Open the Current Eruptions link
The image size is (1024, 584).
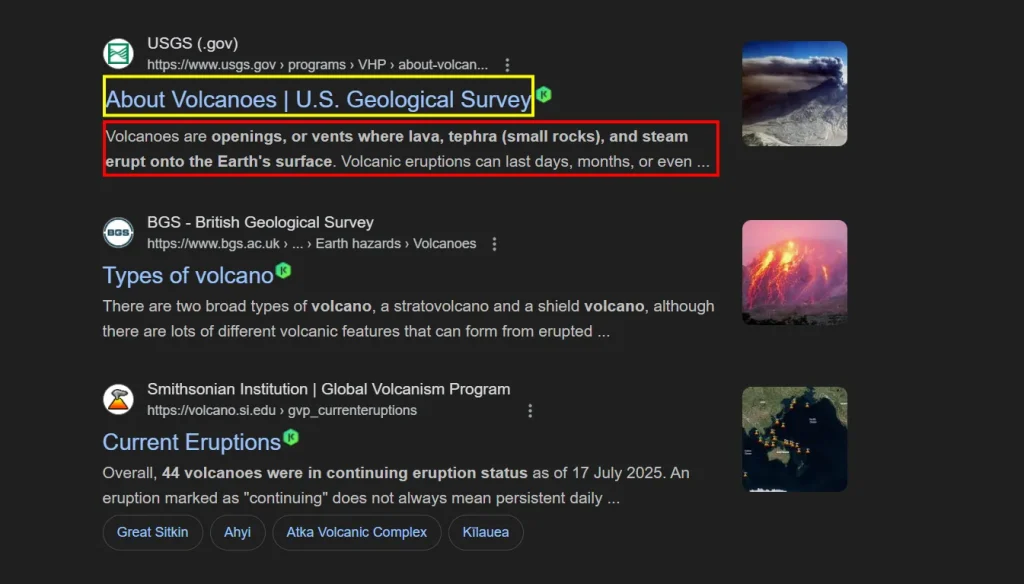point(191,442)
